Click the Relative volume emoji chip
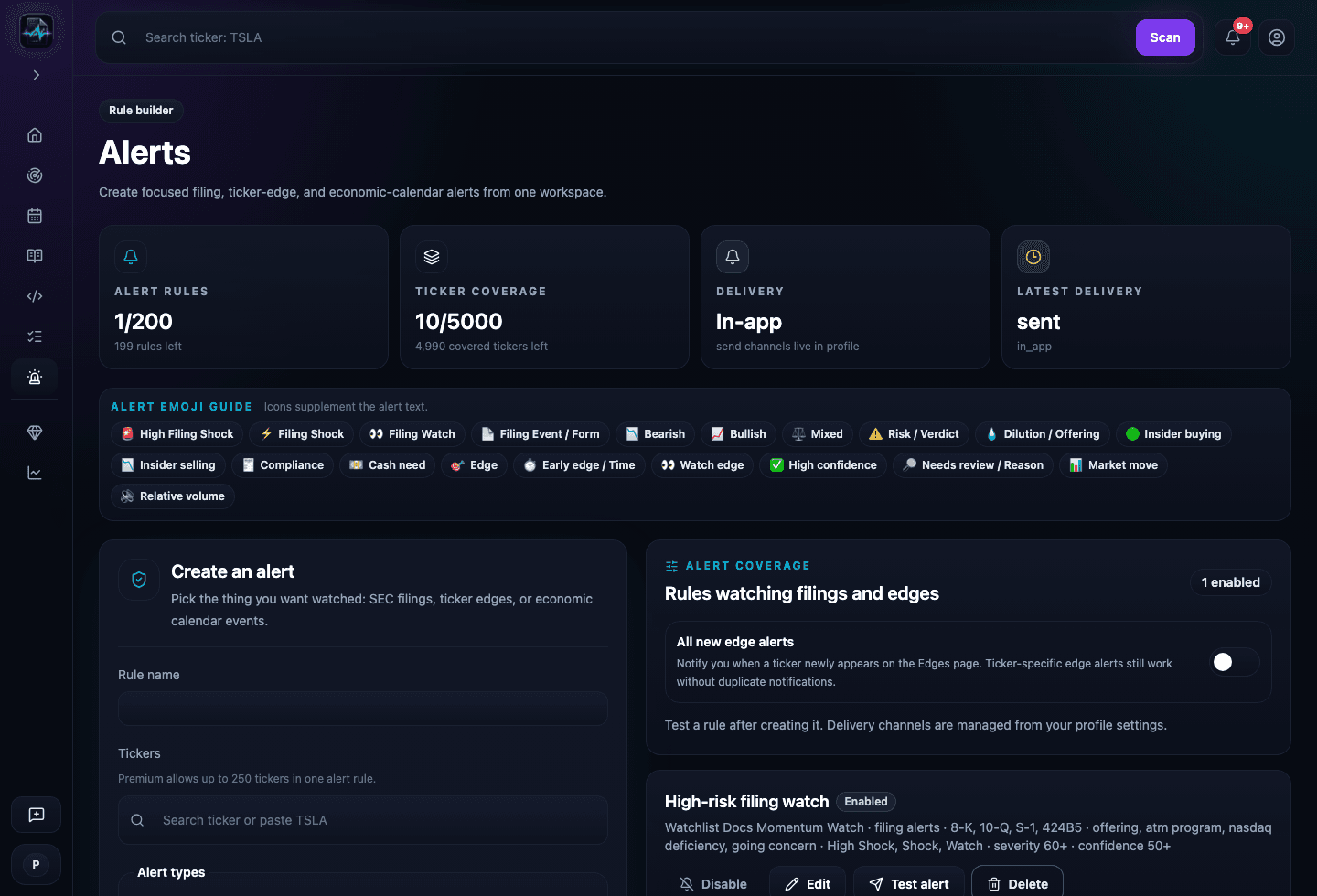 click(x=173, y=496)
